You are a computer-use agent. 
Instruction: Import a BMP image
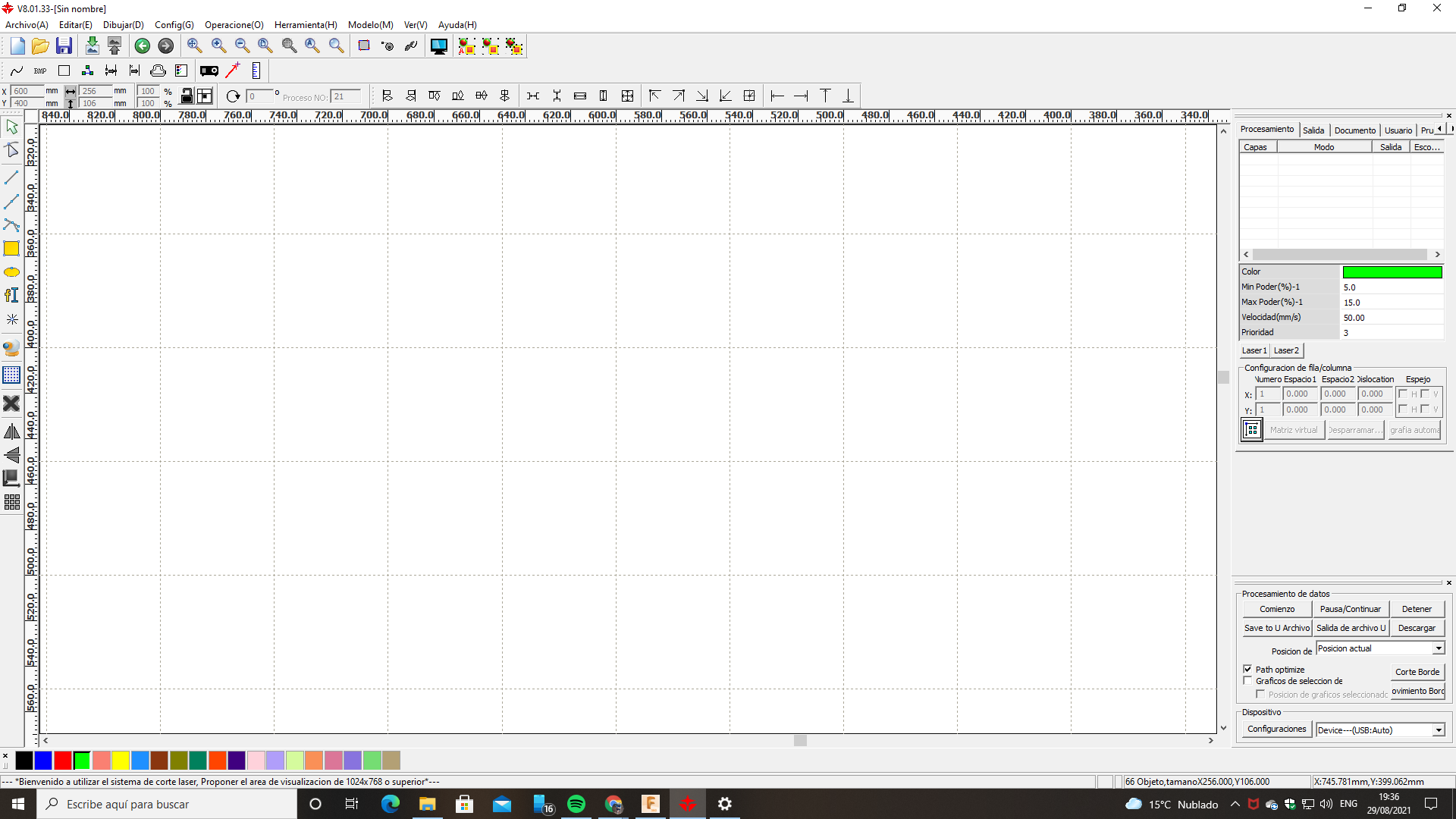[x=39, y=71]
